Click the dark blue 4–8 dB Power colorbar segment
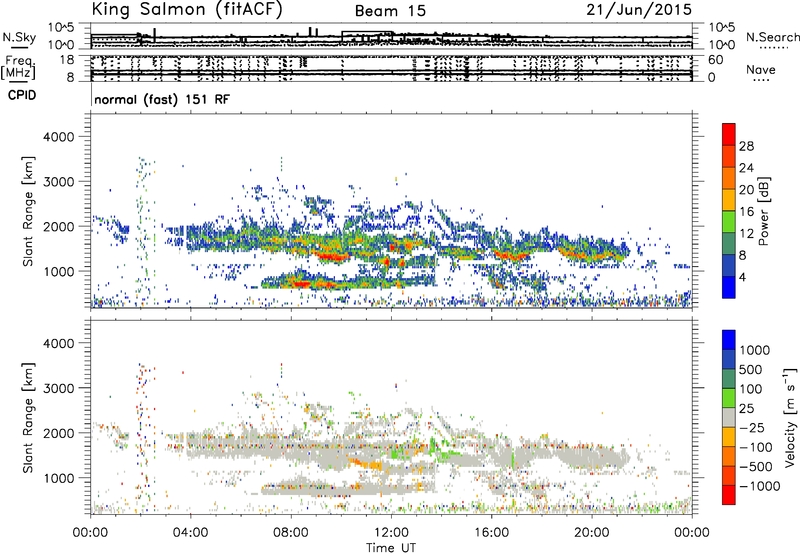This screenshot has width=800, height=554. 729,266
